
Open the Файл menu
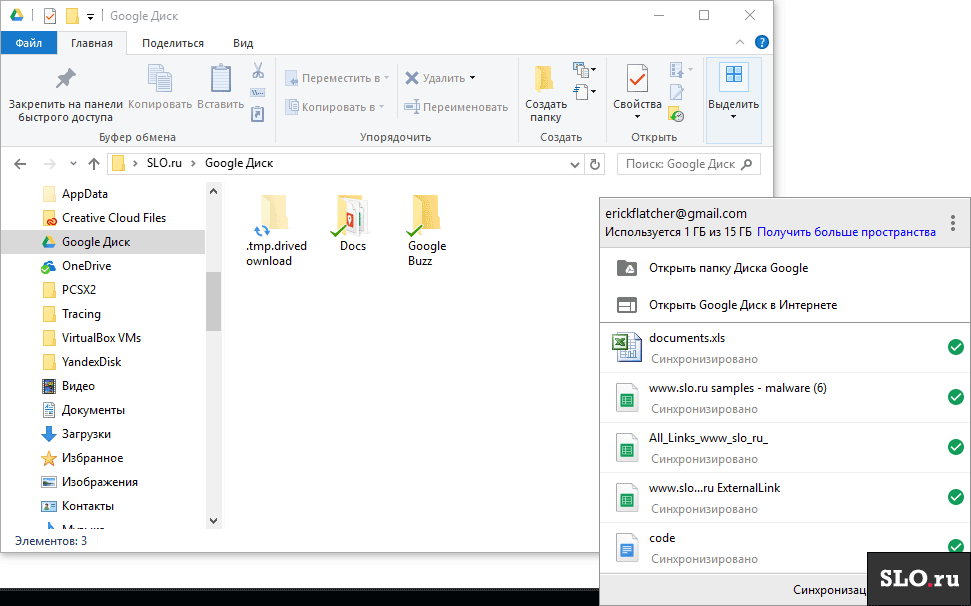point(28,43)
